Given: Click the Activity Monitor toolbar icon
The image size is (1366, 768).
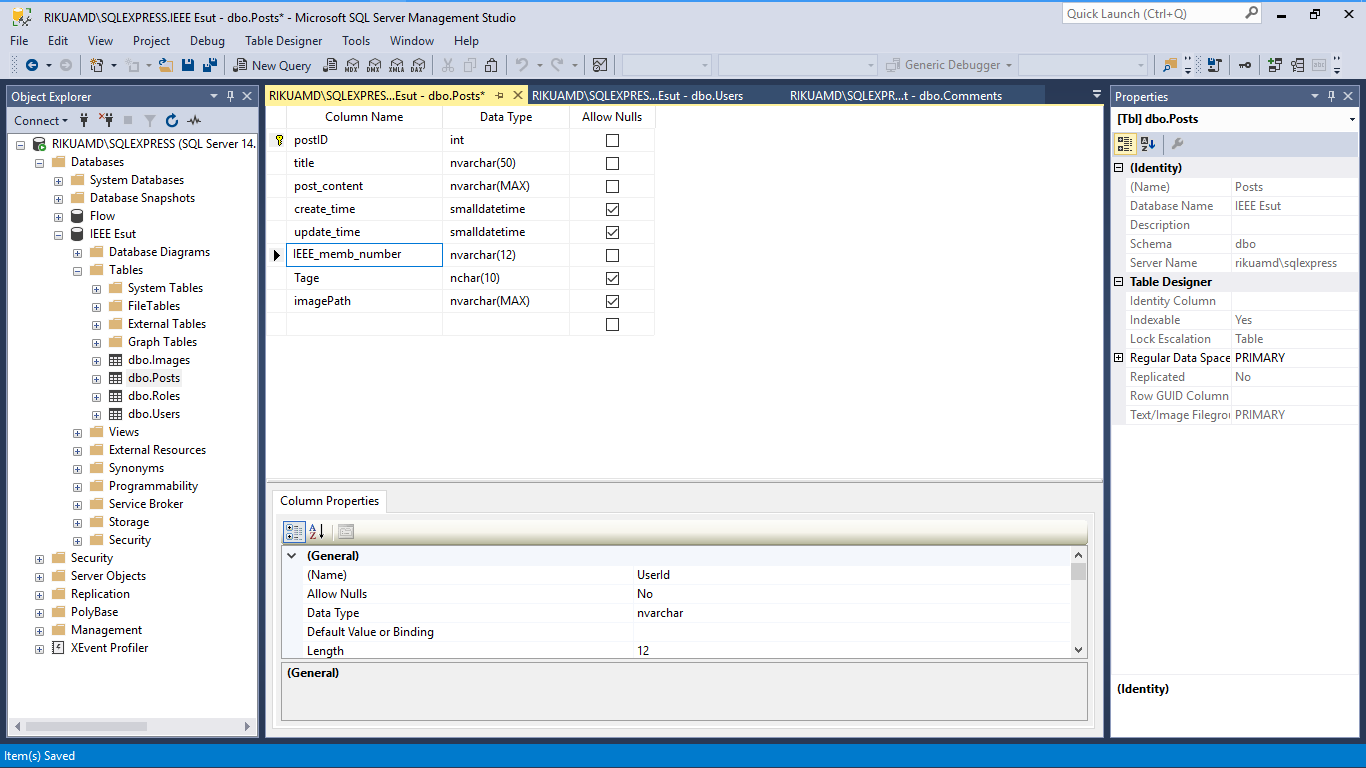Looking at the screenshot, I should click(x=600, y=65).
